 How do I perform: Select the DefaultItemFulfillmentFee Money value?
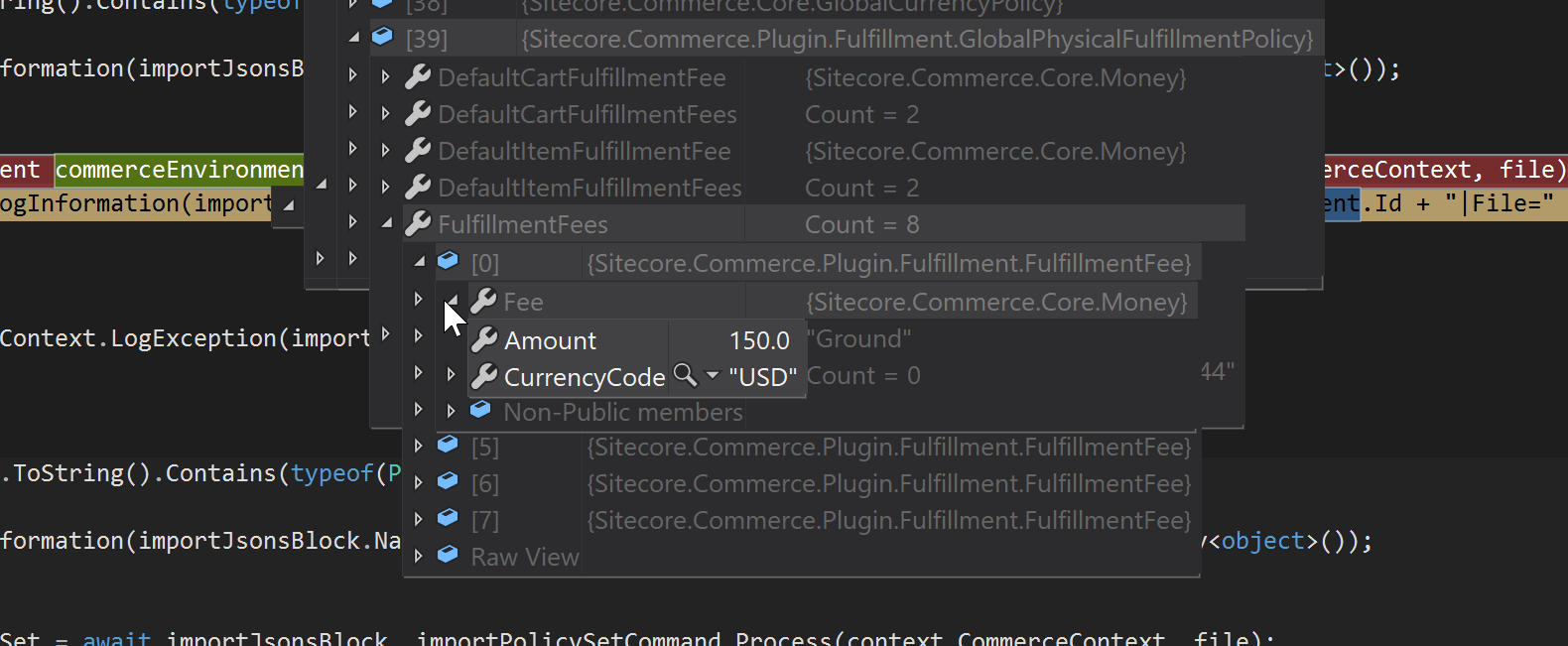[x=996, y=151]
